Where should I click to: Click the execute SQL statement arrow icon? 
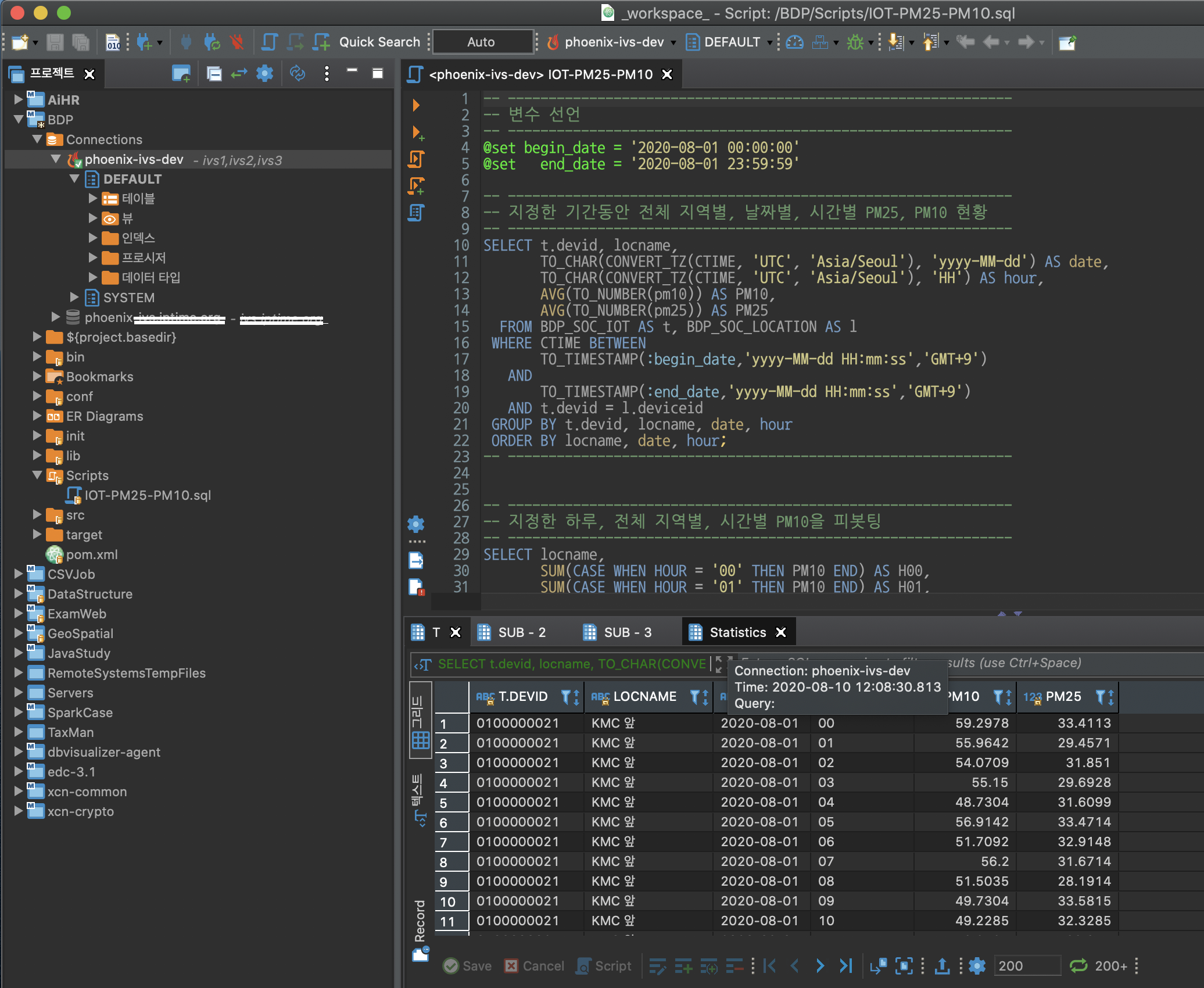coord(416,105)
